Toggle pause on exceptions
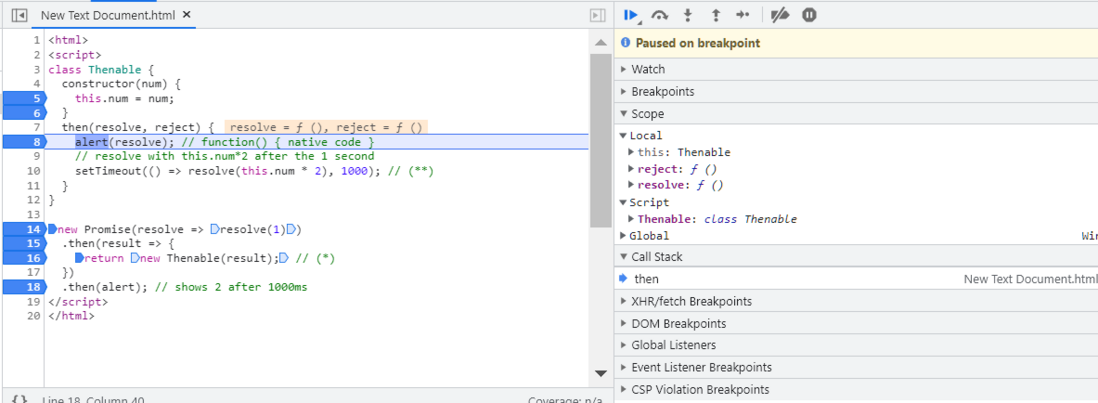 809,15
